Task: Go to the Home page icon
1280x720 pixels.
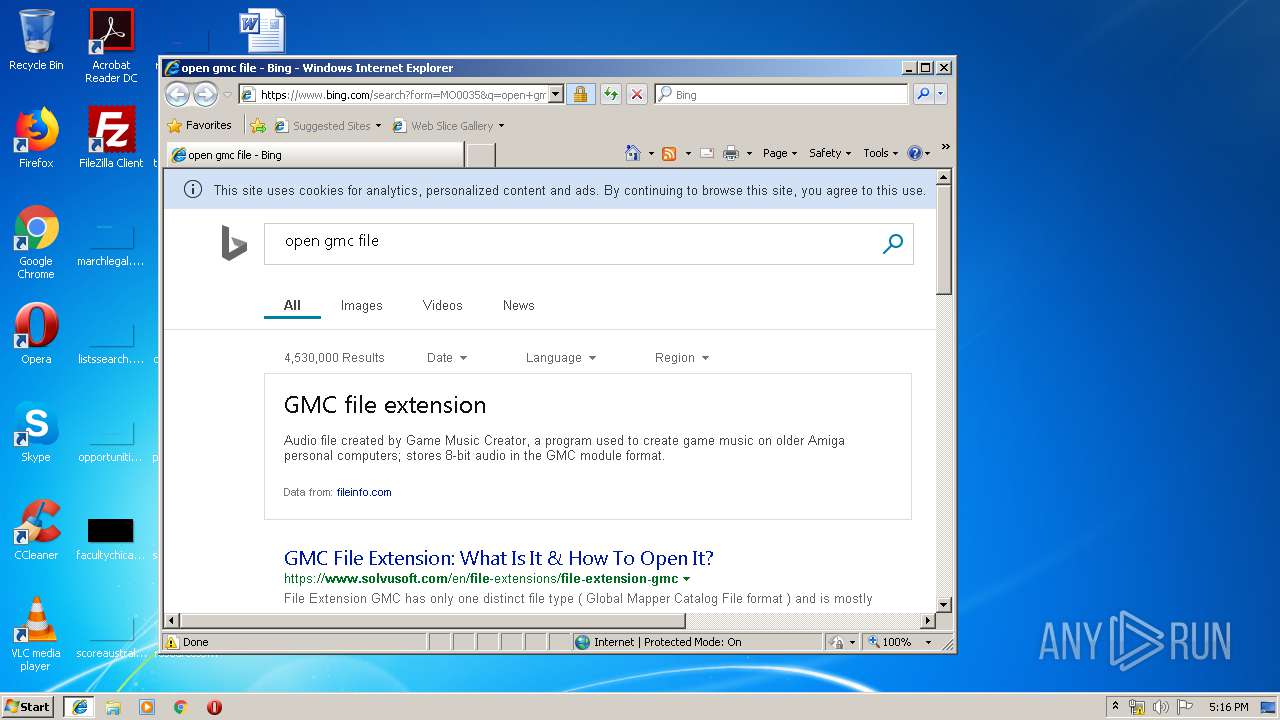Action: point(632,153)
